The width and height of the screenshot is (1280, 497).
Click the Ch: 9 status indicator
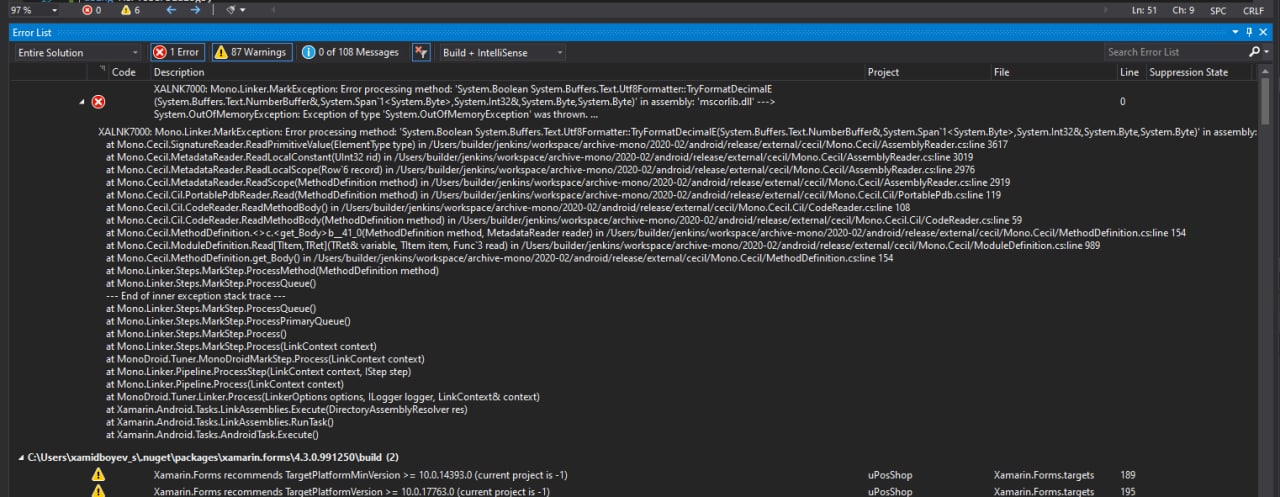coord(1184,9)
